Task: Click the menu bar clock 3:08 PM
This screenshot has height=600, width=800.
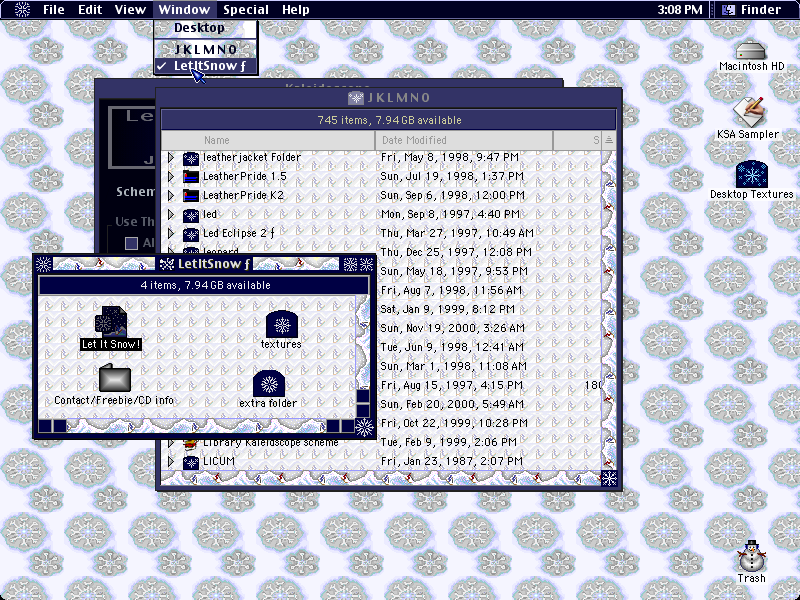Action: [x=680, y=9]
